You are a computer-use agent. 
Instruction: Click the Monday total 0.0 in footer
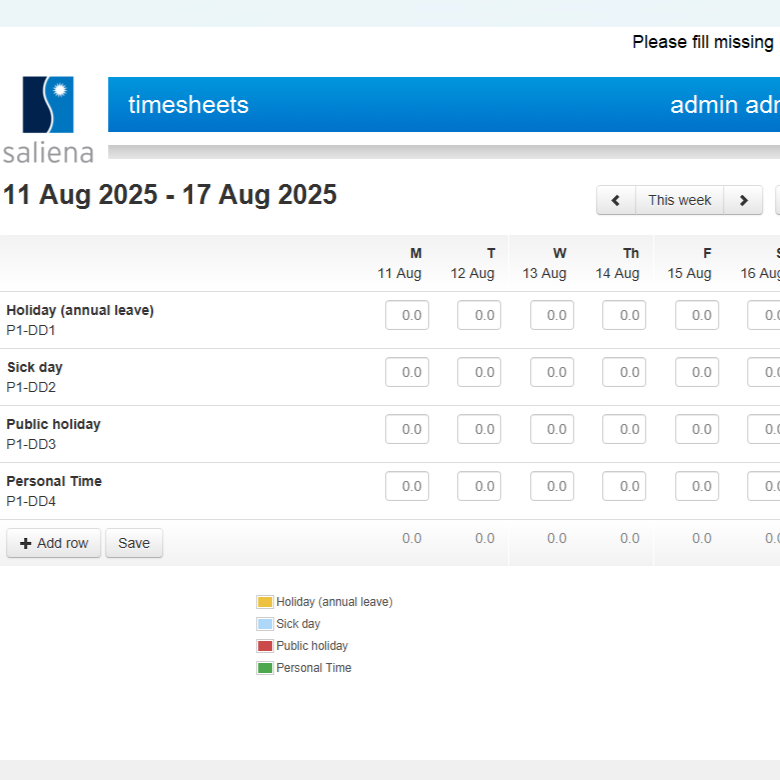[412, 538]
